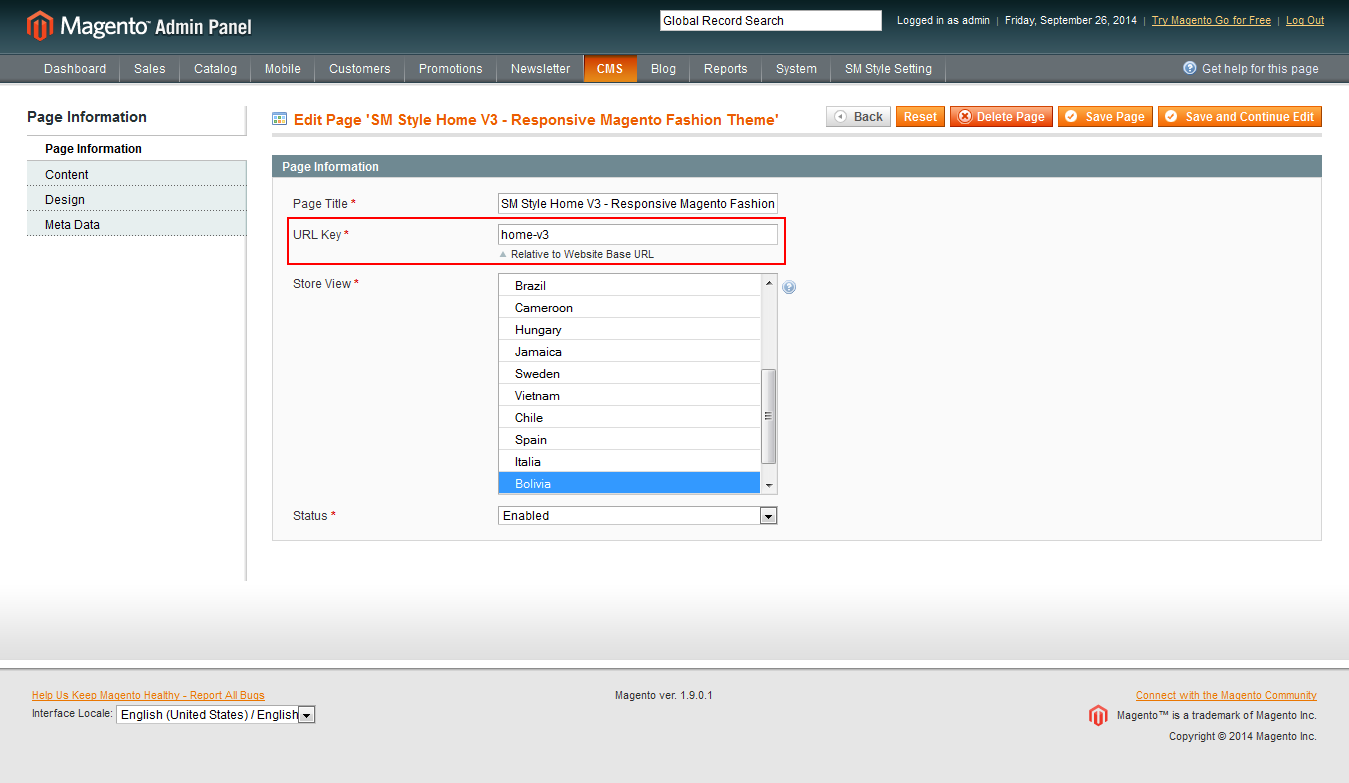This screenshot has width=1349, height=783.
Task: Click the help icon beside Store View list
Action: (x=789, y=287)
